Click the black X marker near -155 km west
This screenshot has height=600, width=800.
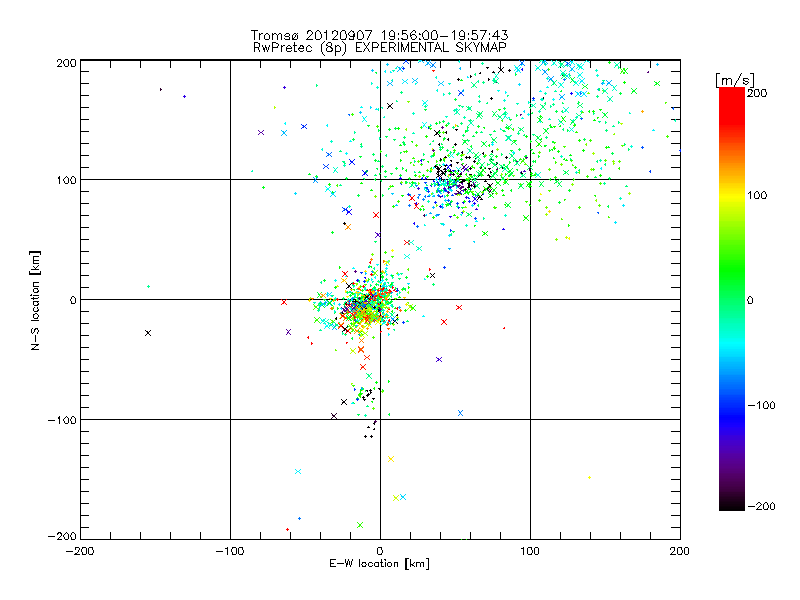pos(148,333)
